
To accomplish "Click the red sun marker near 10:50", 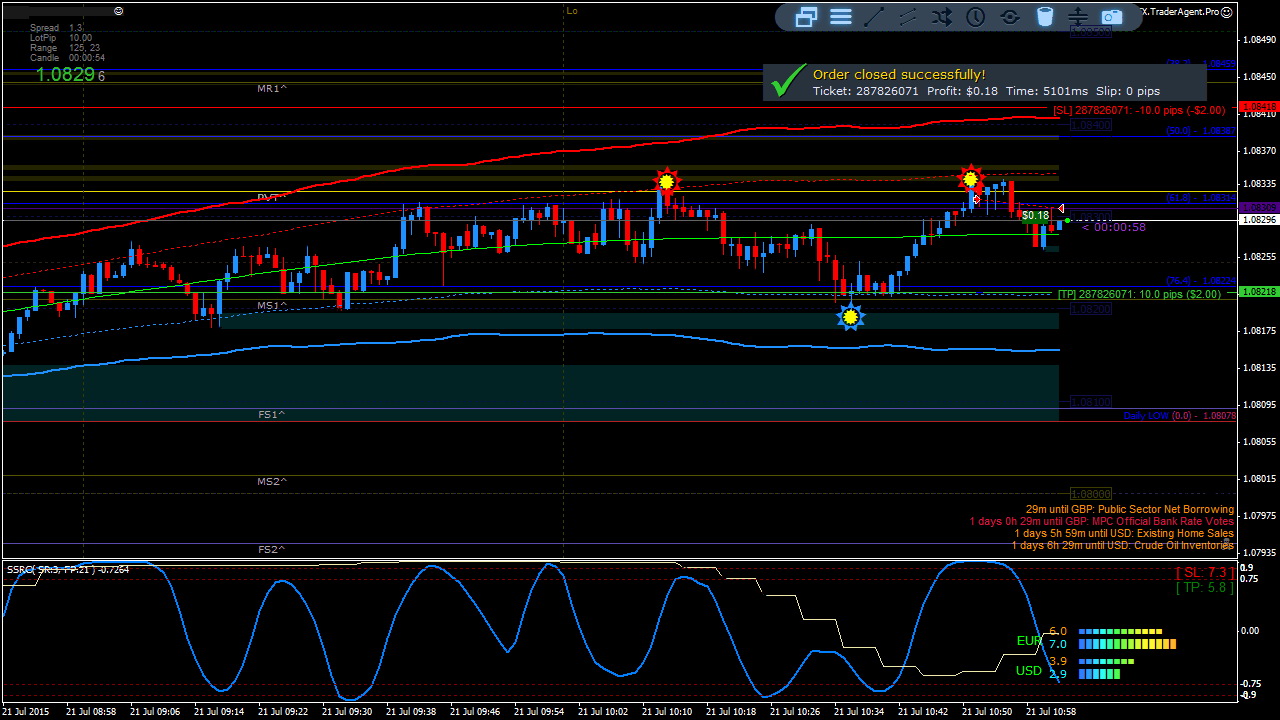I will tap(970, 179).
